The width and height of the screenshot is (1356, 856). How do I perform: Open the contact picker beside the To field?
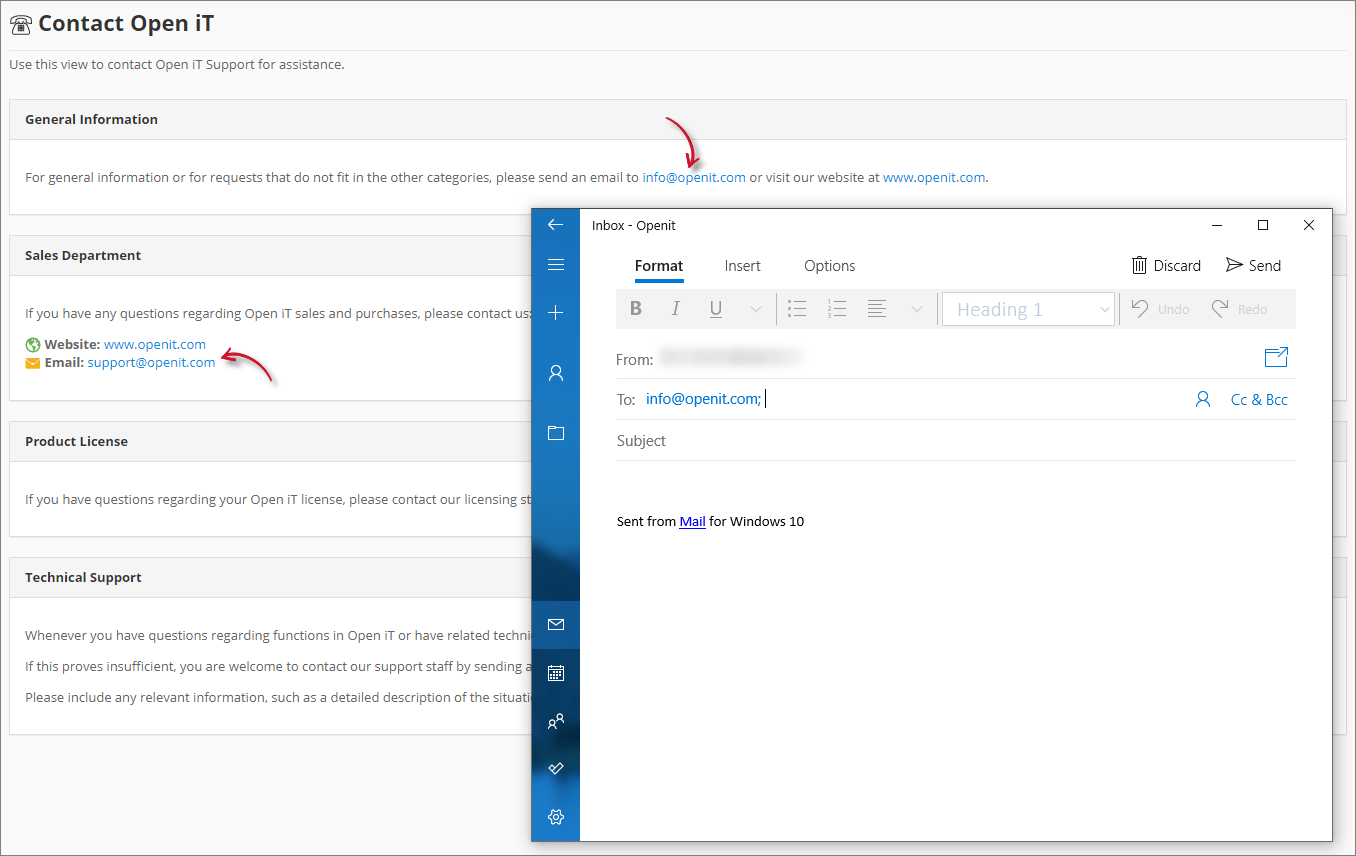pyautogui.click(x=1202, y=398)
